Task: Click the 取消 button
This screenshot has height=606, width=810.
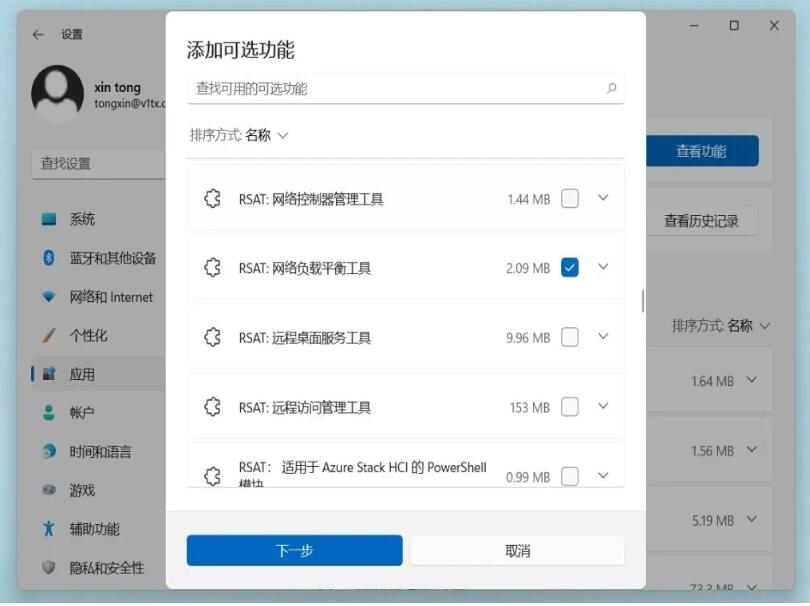Action: [516, 550]
